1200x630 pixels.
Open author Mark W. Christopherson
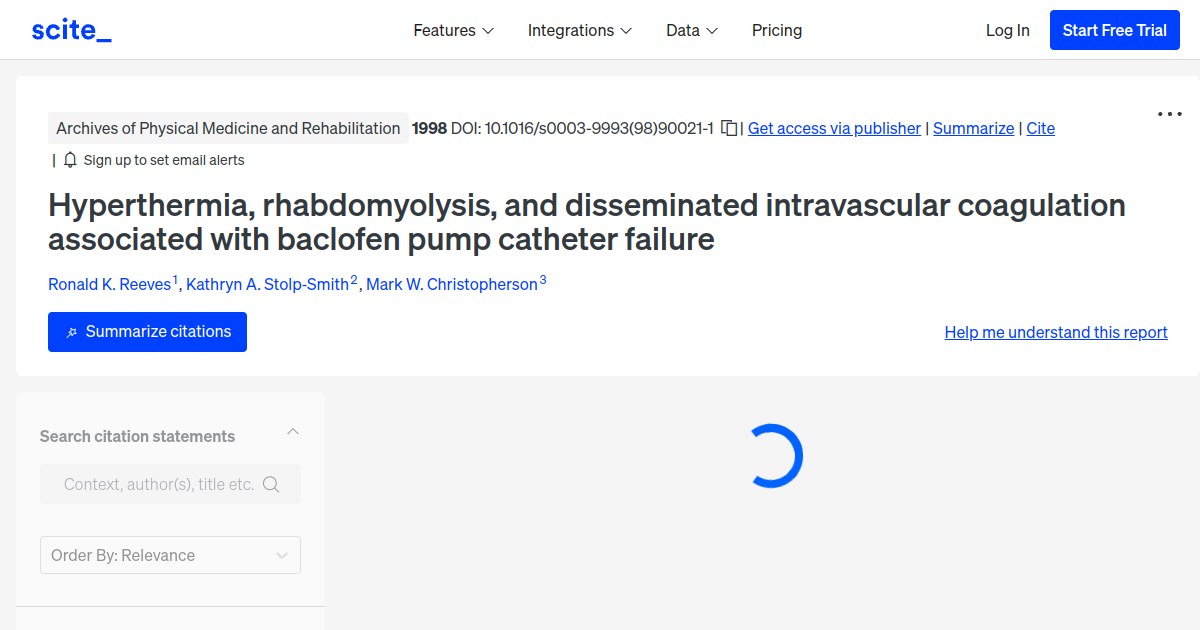point(452,284)
